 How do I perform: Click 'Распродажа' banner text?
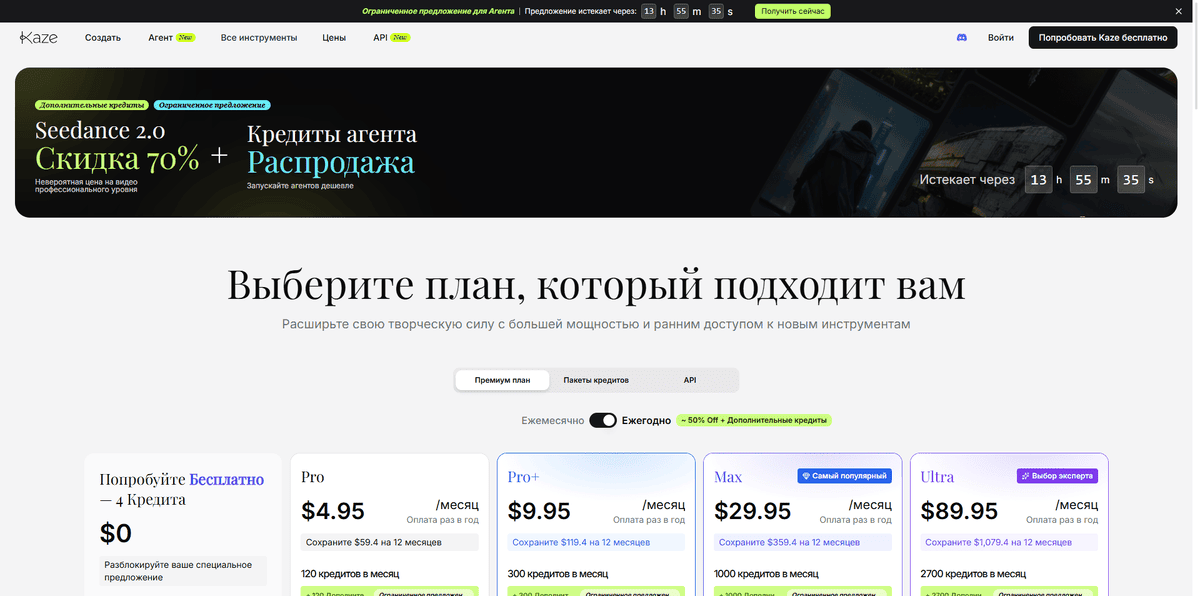pyautogui.click(x=330, y=161)
